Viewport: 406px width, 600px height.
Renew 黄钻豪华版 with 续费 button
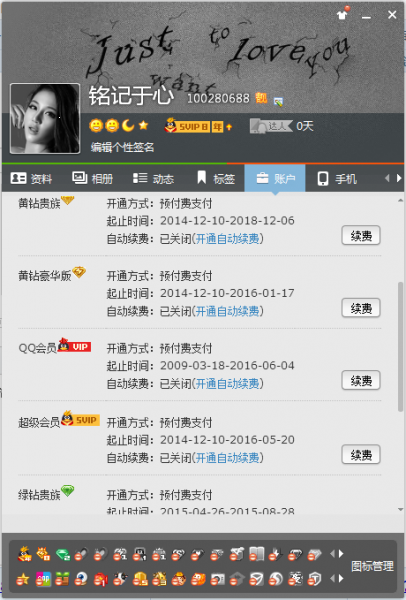click(x=361, y=308)
